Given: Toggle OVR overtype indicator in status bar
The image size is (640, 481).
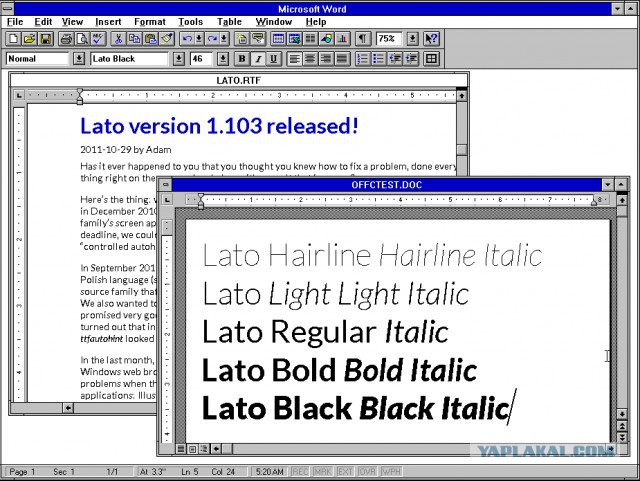Looking at the screenshot, I should point(367,472).
